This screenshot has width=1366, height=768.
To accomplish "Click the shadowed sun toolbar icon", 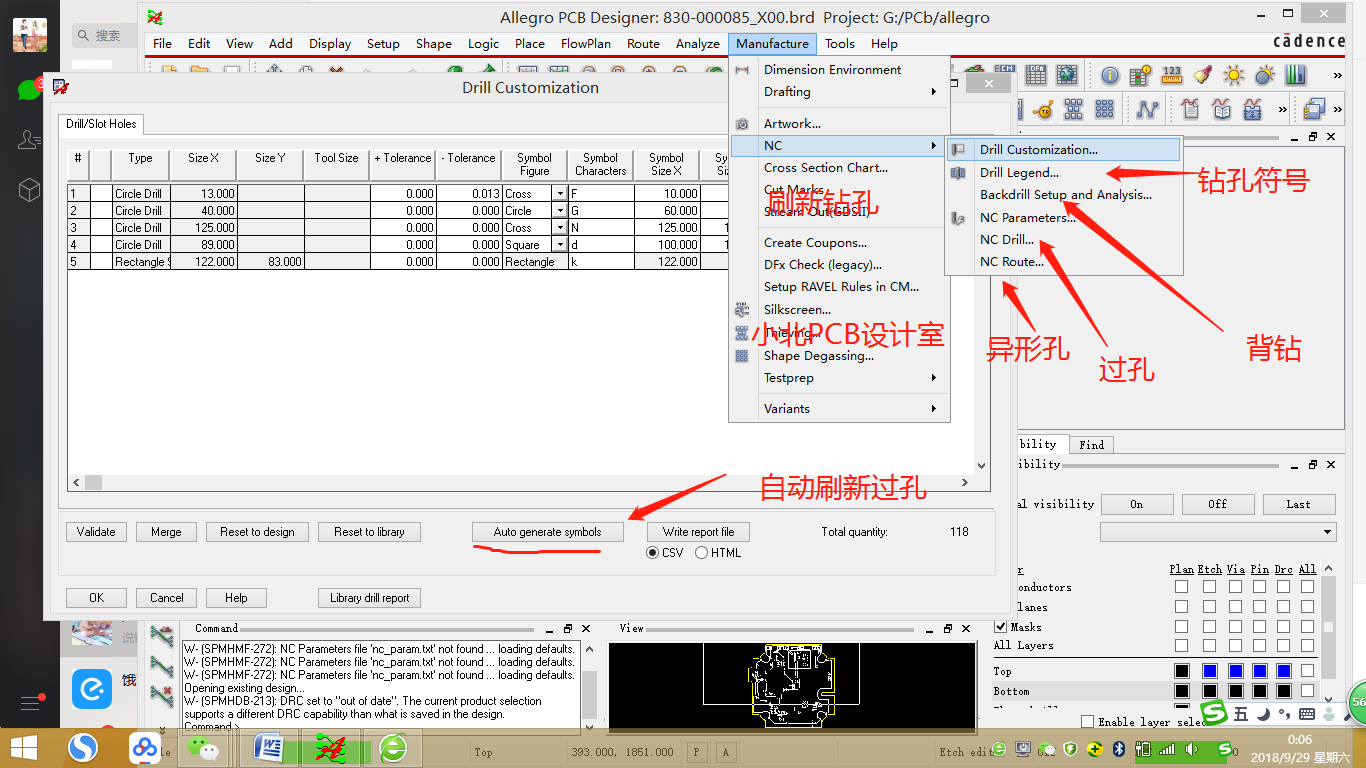I will point(1265,75).
